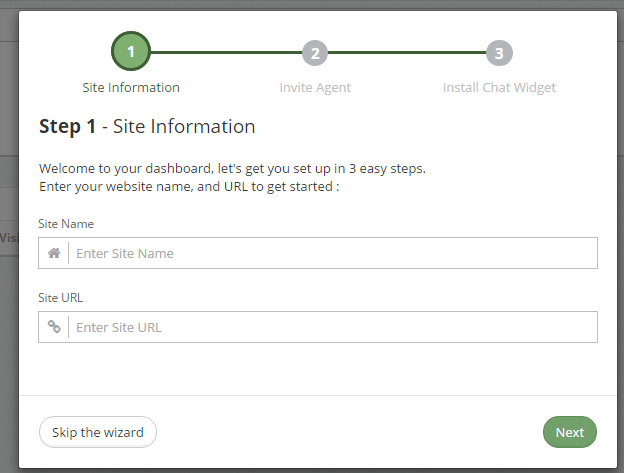Select the Invite Agent step label
Screen dimensions: 624x473
315,87
